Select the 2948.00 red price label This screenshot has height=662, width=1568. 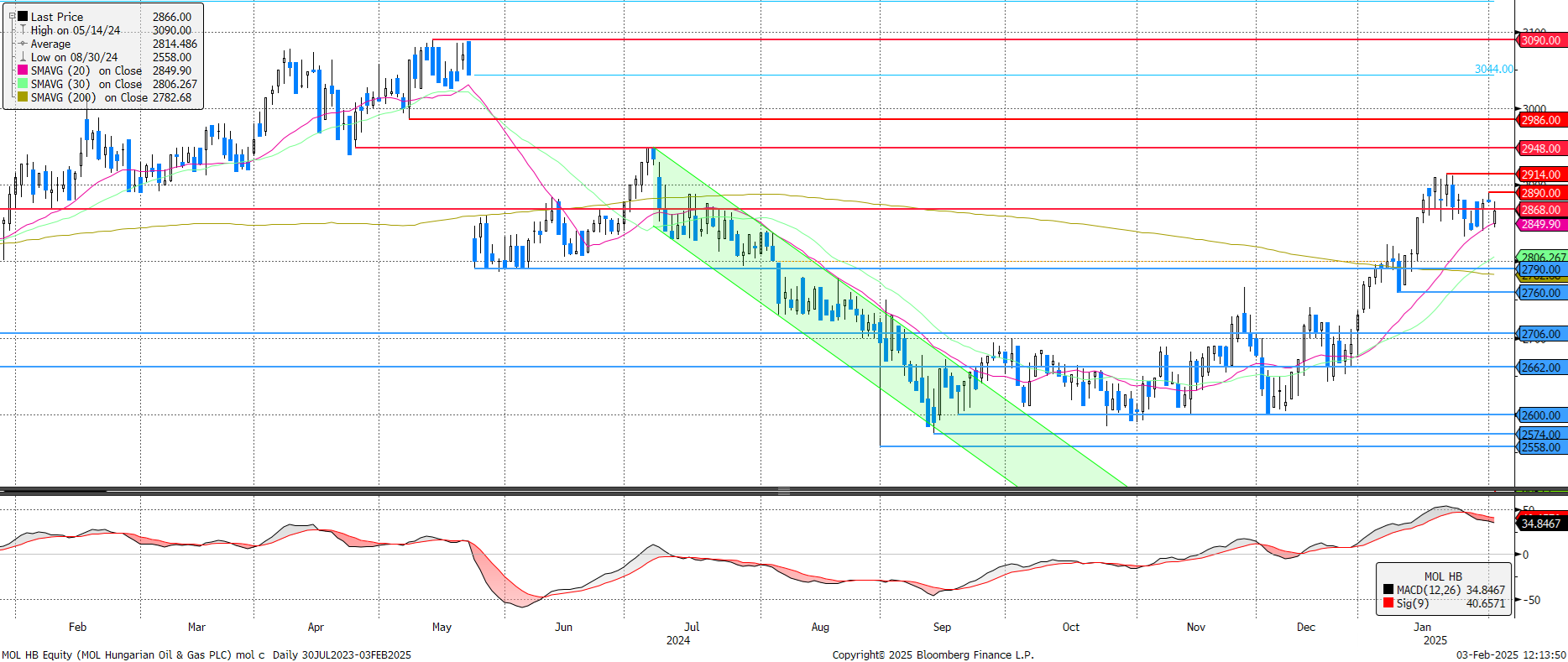(1541, 149)
